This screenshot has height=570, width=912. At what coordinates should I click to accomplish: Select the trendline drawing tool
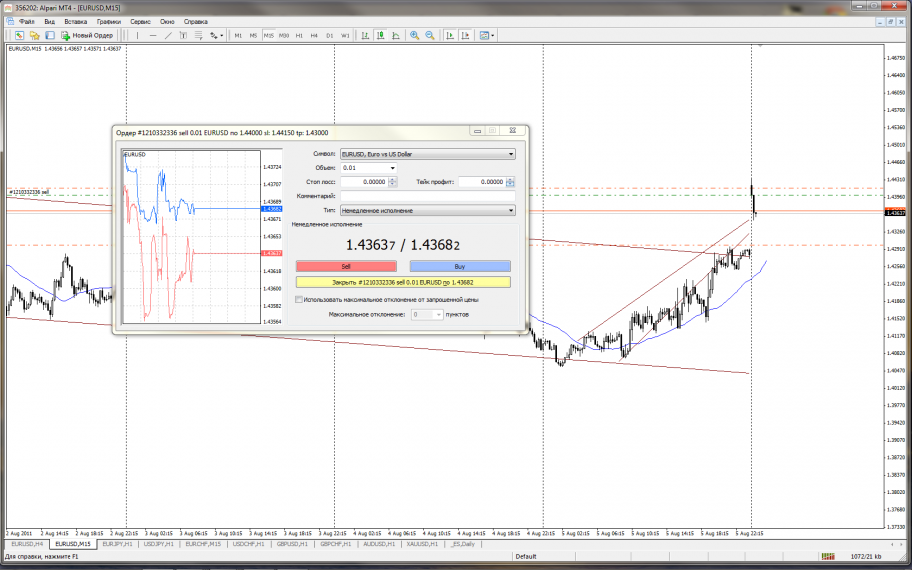[168, 35]
